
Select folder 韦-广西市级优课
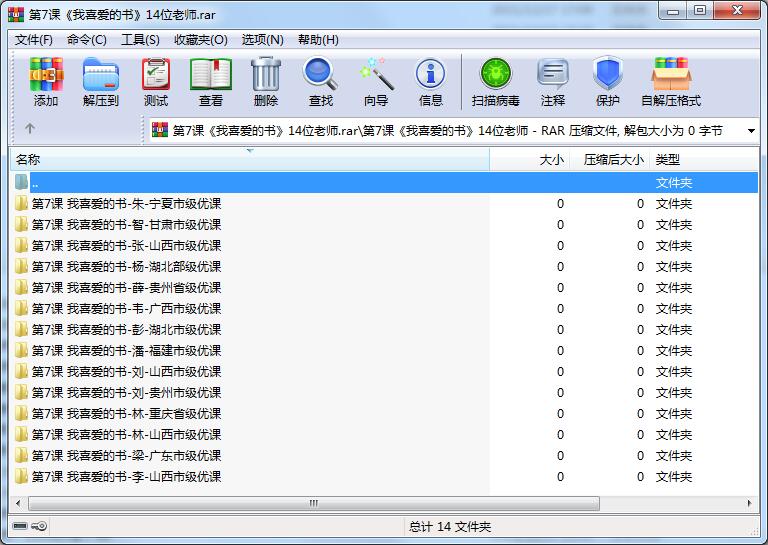(126, 308)
